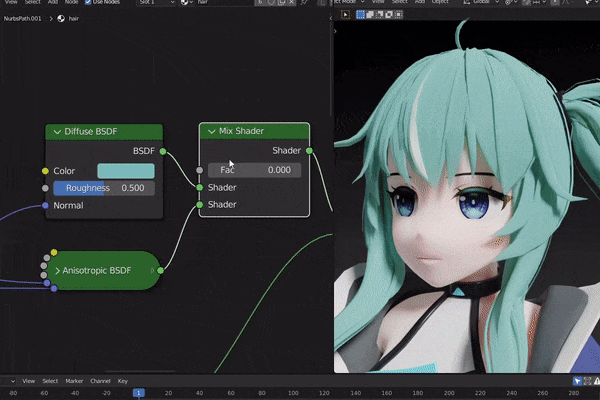Click the Mix Shader Fac socket
Viewport: 600px width, 400px height.
(199, 170)
